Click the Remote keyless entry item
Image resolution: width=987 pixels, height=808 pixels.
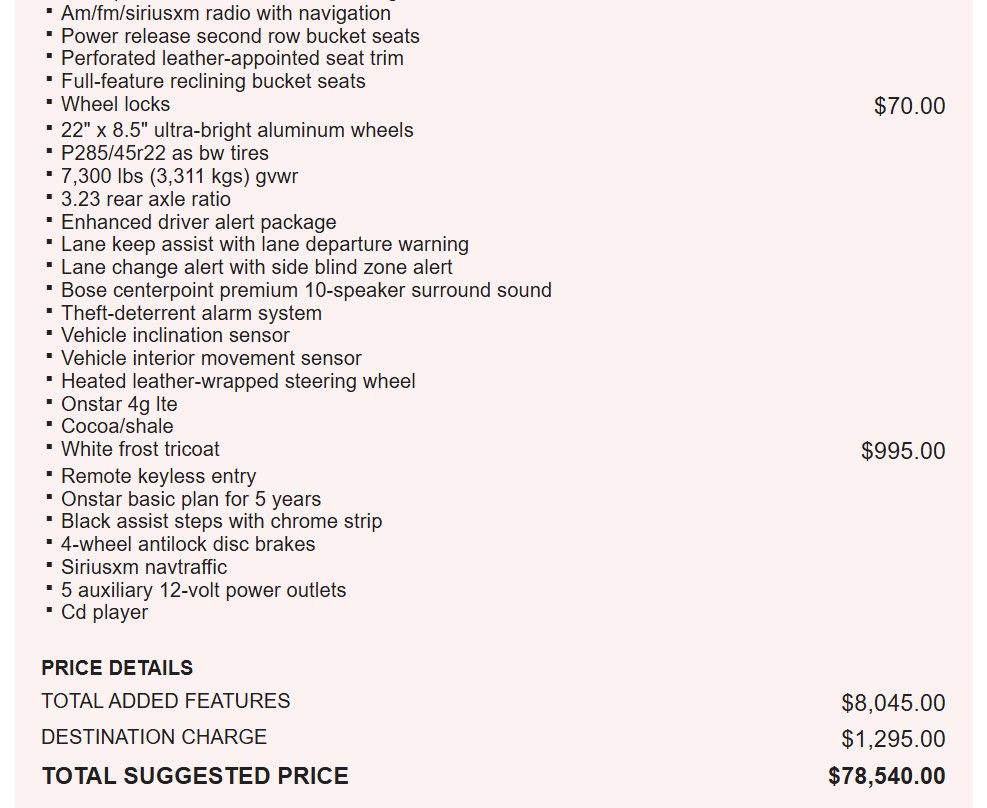[158, 476]
